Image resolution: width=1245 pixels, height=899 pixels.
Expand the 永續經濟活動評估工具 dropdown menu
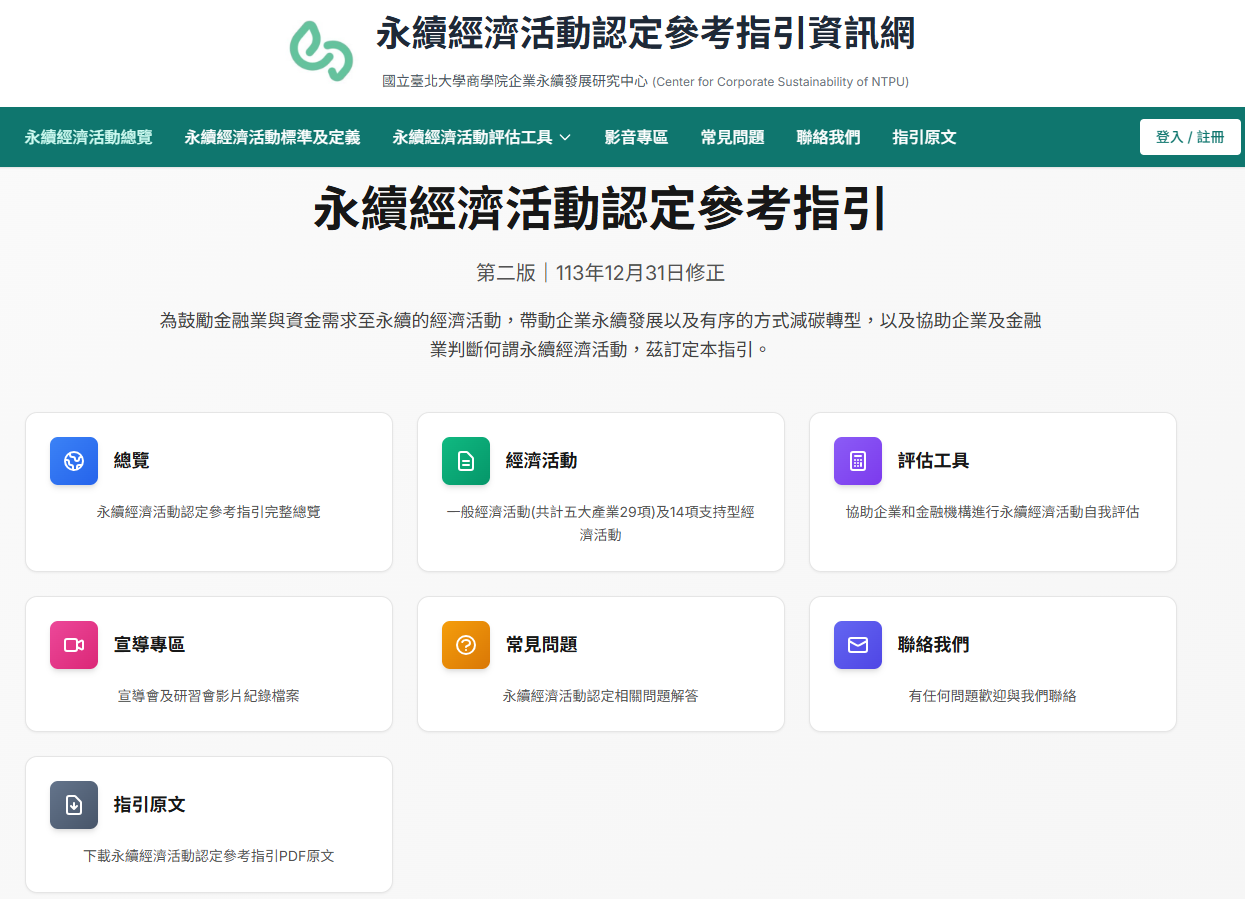(x=481, y=137)
